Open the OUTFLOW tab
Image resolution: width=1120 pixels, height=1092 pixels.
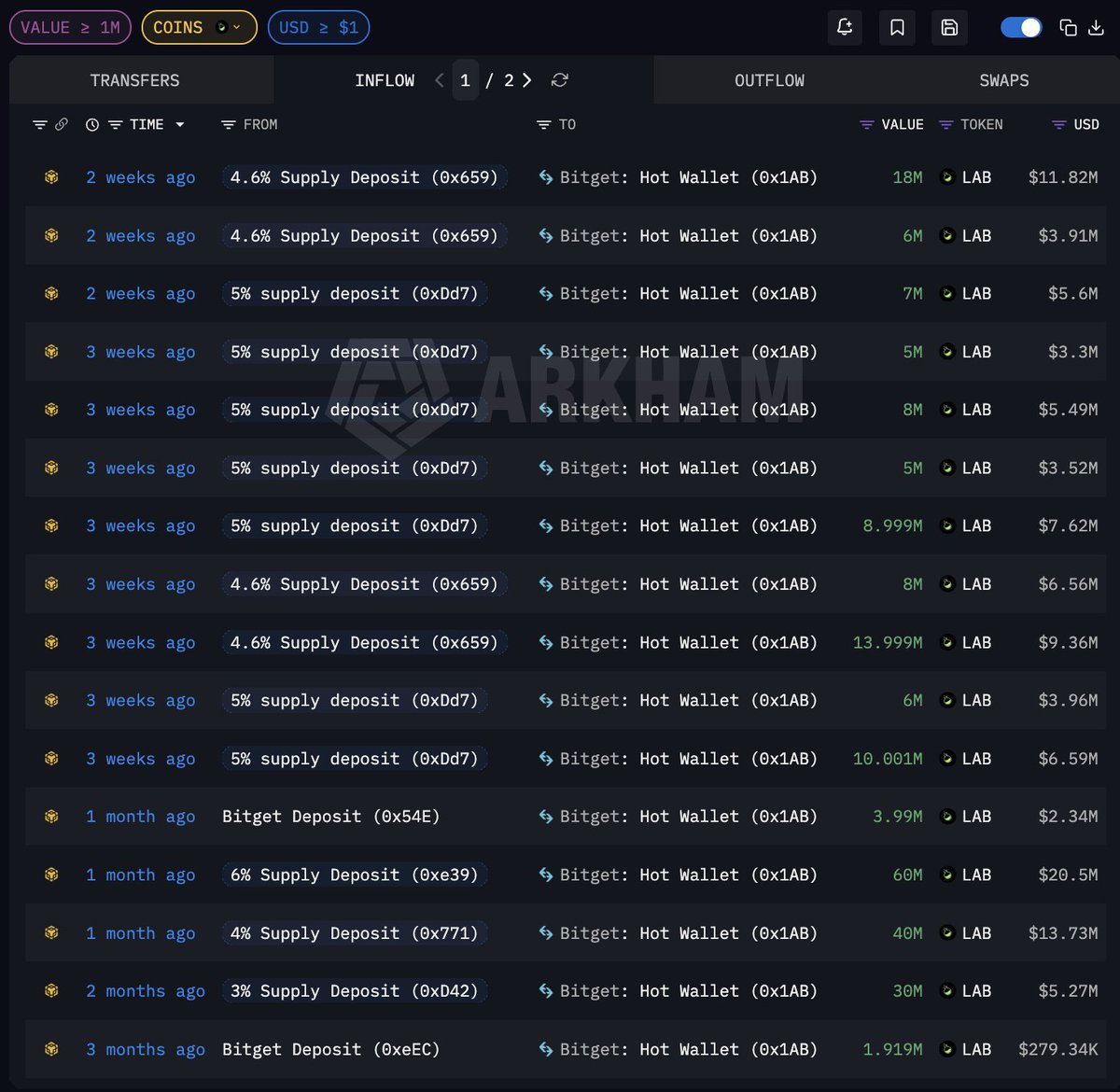[769, 80]
